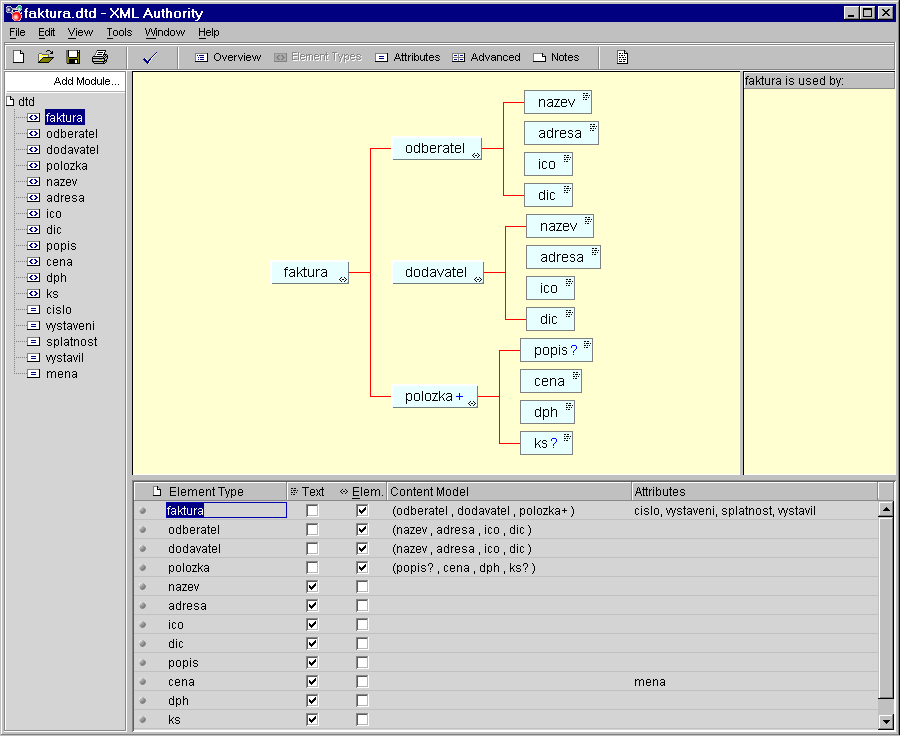The width and height of the screenshot is (900, 736).
Task: Click expand icon on polozka diagram node
Action: pos(472,403)
